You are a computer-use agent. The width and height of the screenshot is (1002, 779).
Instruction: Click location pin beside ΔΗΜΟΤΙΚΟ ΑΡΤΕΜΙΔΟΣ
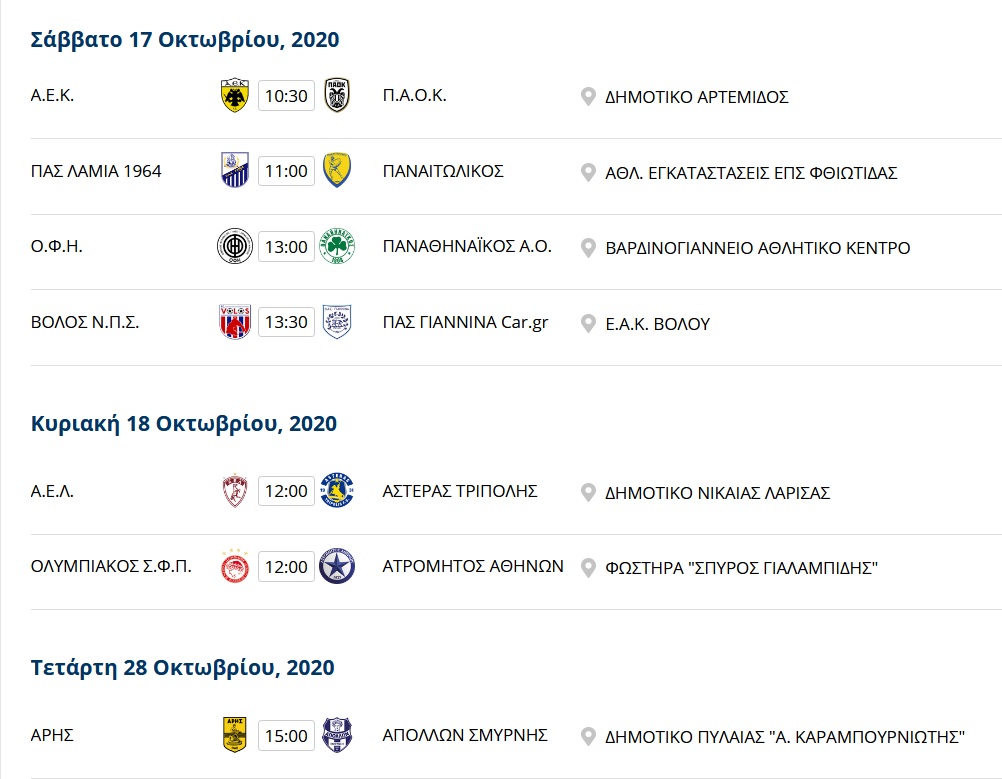[588, 97]
